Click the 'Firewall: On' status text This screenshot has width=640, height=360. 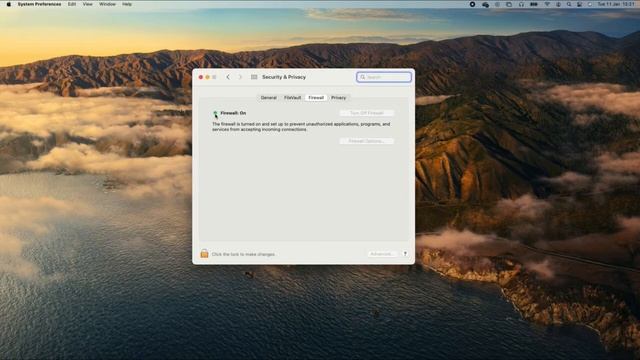[233, 113]
